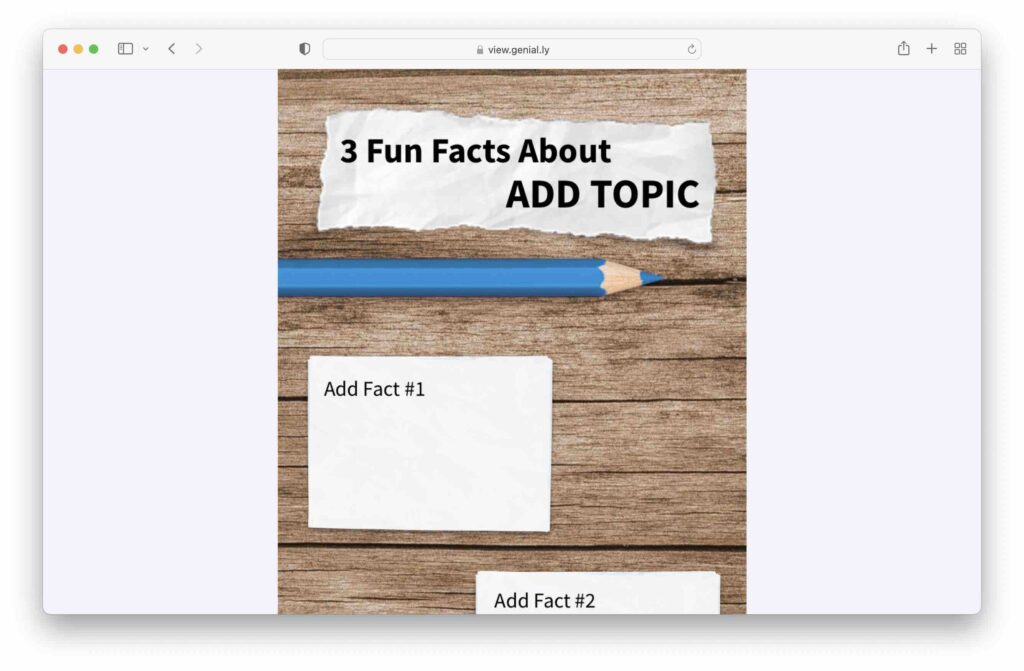Open the tab overview grid icon
Screen dimensions: 1024x671
tap(959, 48)
